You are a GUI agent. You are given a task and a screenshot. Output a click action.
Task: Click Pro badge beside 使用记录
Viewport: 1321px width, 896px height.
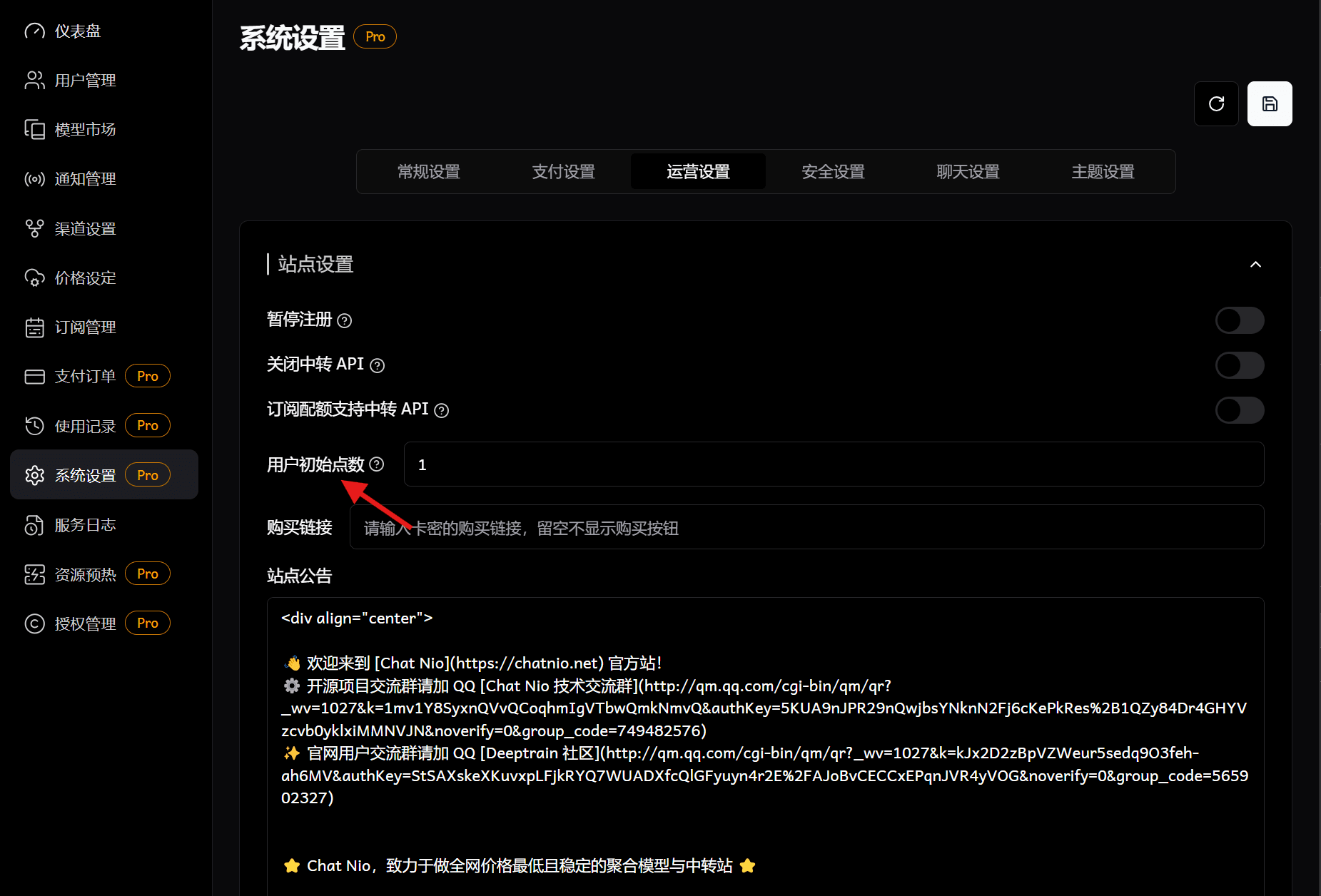click(x=148, y=425)
